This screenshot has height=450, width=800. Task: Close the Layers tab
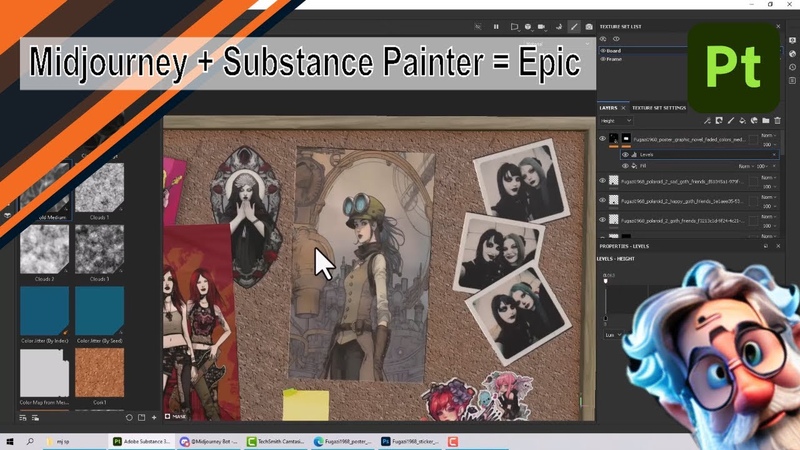pyautogui.click(x=623, y=108)
